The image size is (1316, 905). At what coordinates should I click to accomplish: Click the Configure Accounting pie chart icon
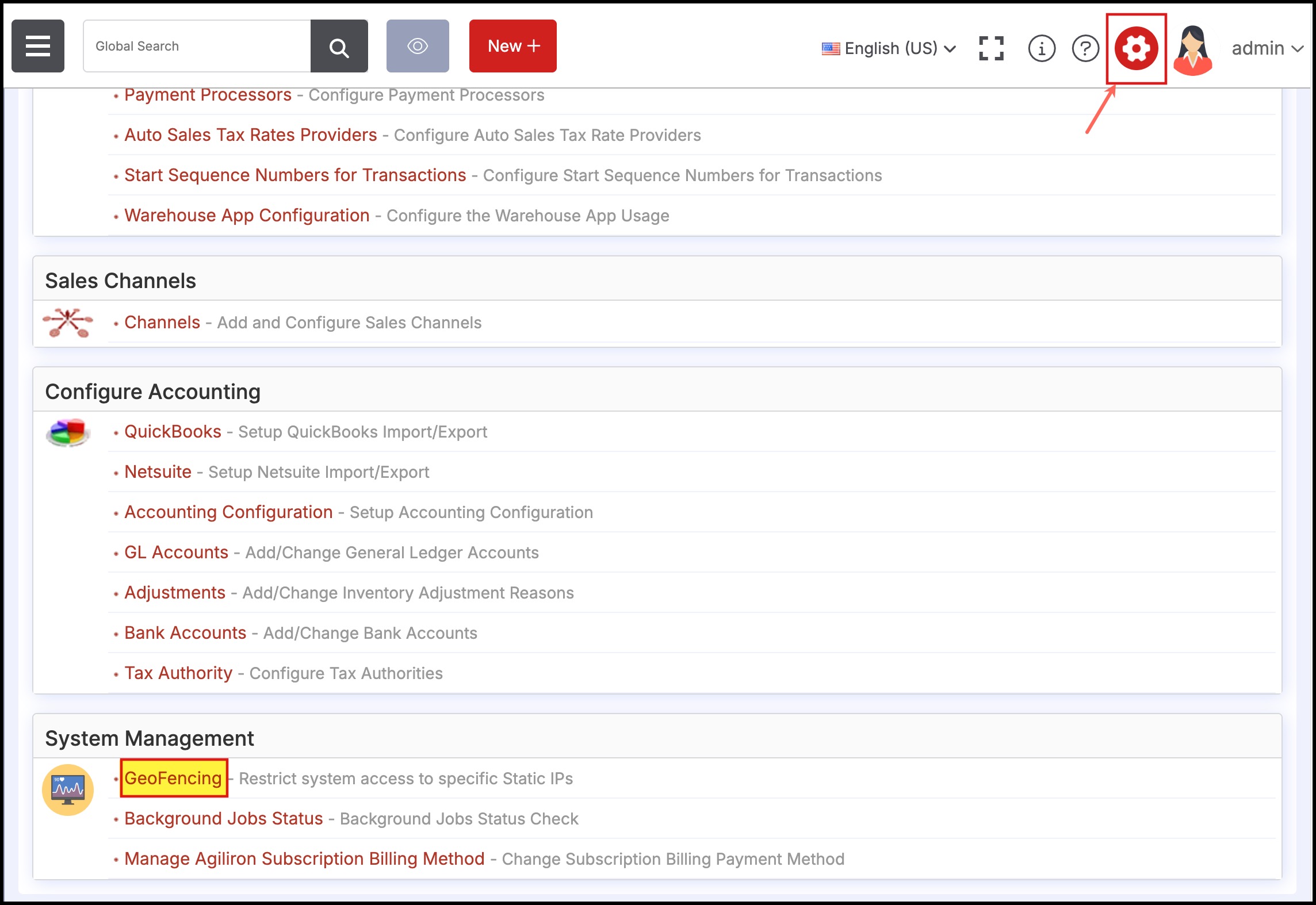tap(68, 432)
